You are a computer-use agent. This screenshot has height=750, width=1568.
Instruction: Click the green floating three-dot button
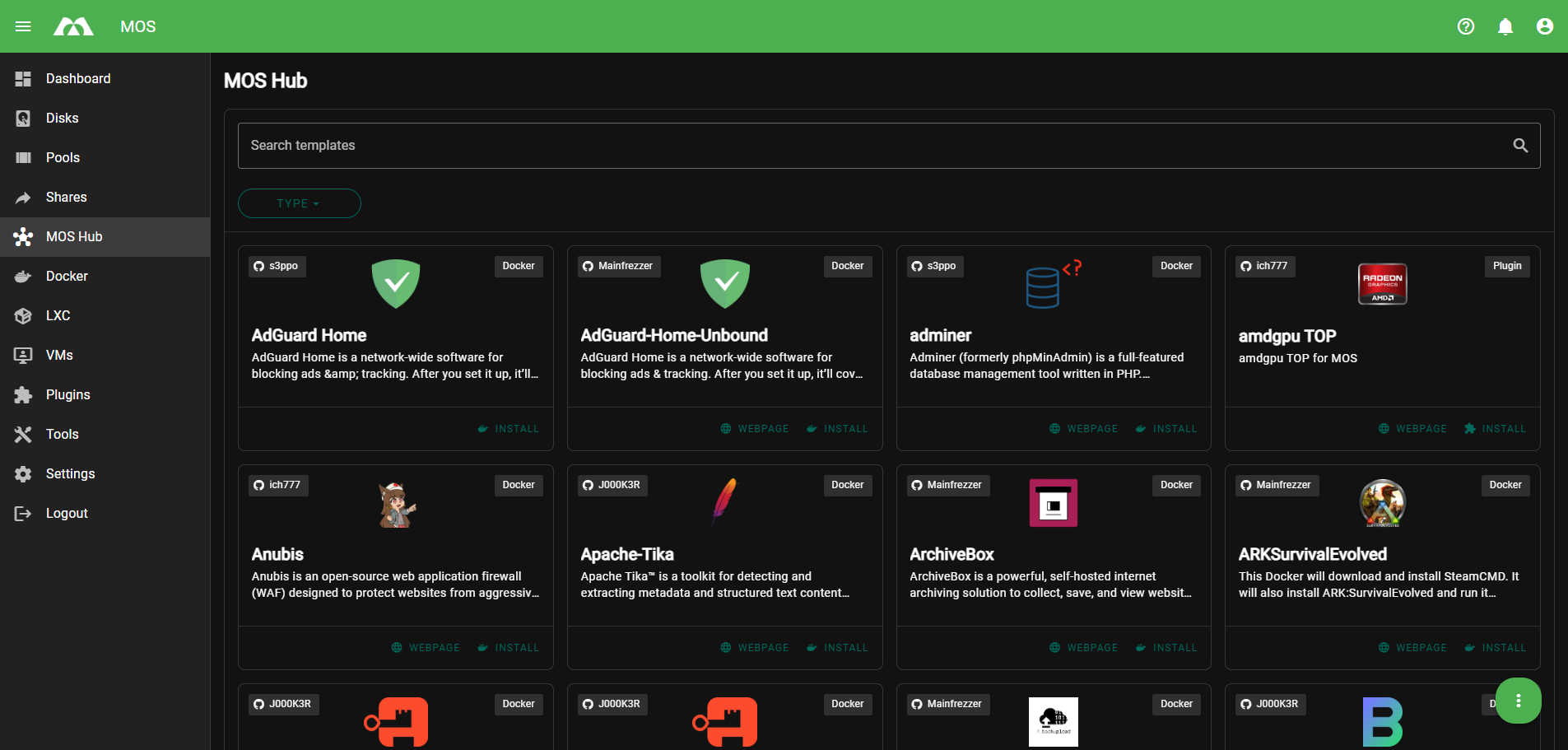pos(1518,701)
